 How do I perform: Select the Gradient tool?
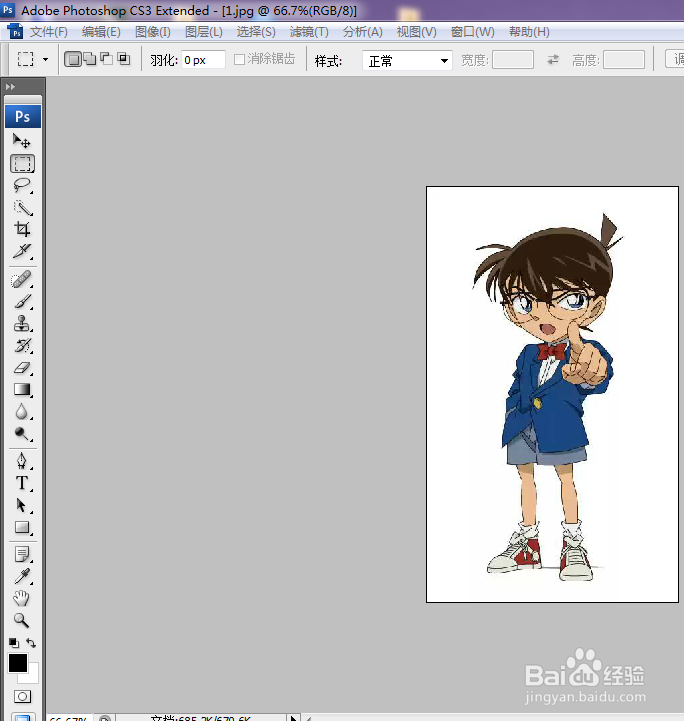[22, 389]
